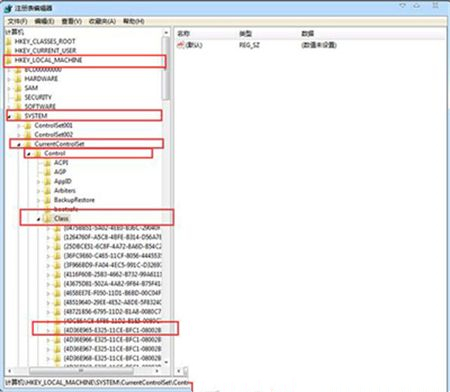Click the SAM folder icon

click(x=19, y=88)
